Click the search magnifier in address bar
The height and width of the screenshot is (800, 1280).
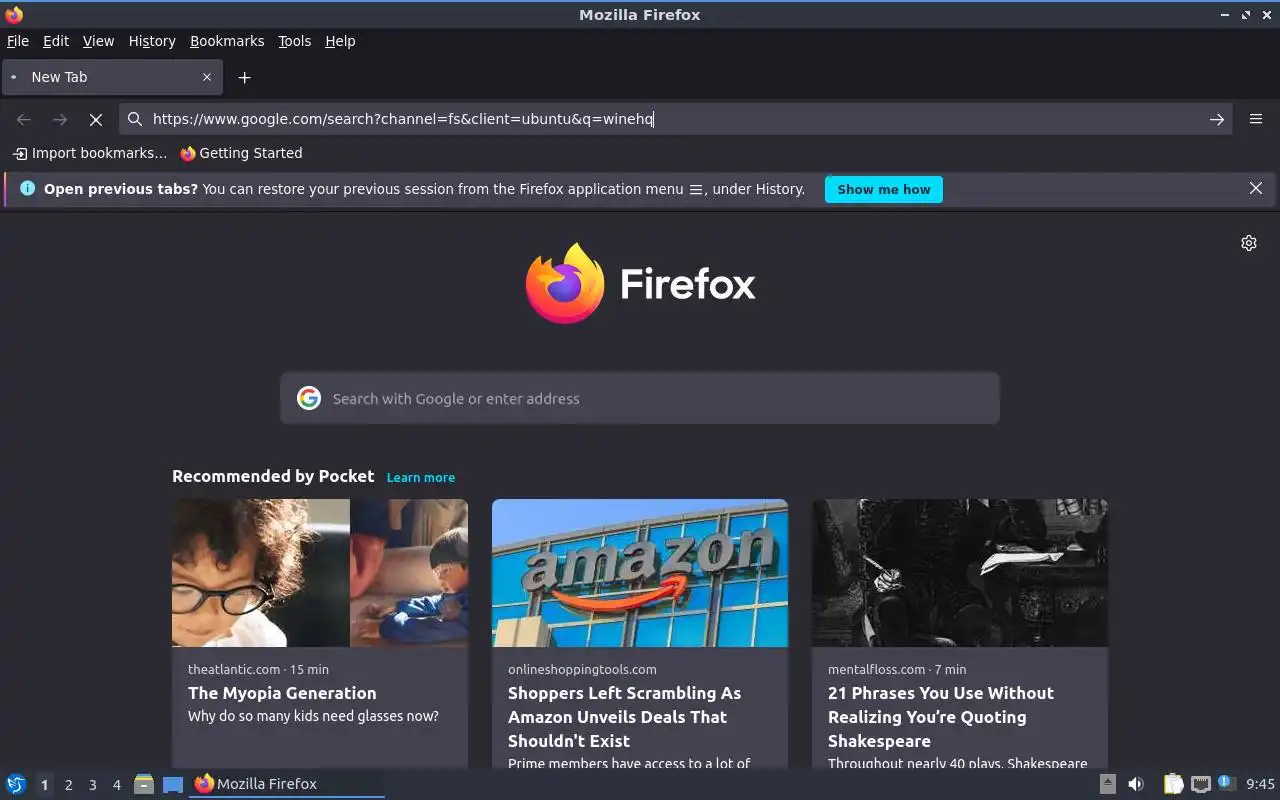pos(135,119)
